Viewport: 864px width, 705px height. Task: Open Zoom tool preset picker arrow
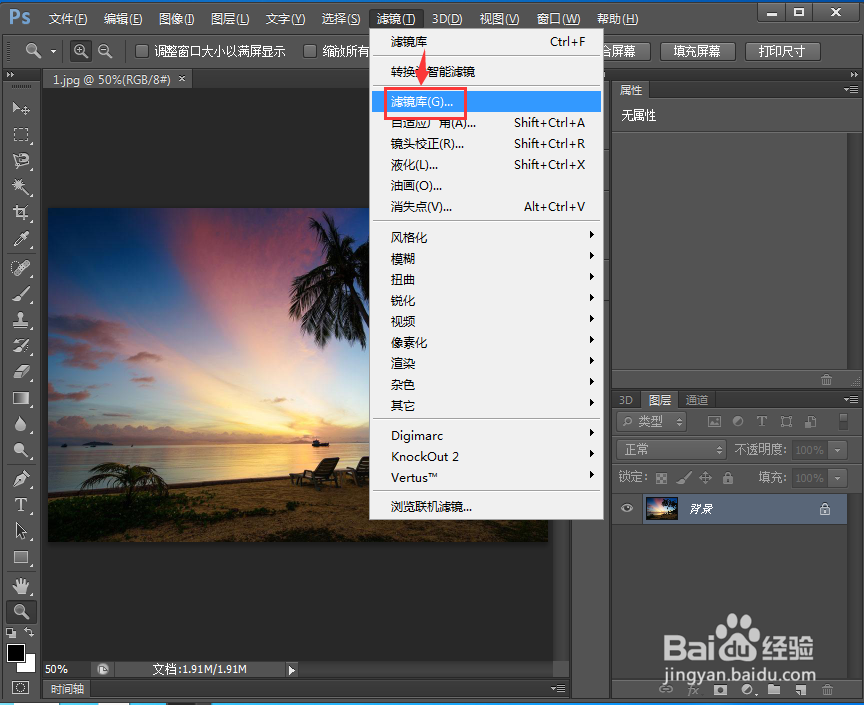[x=53, y=51]
